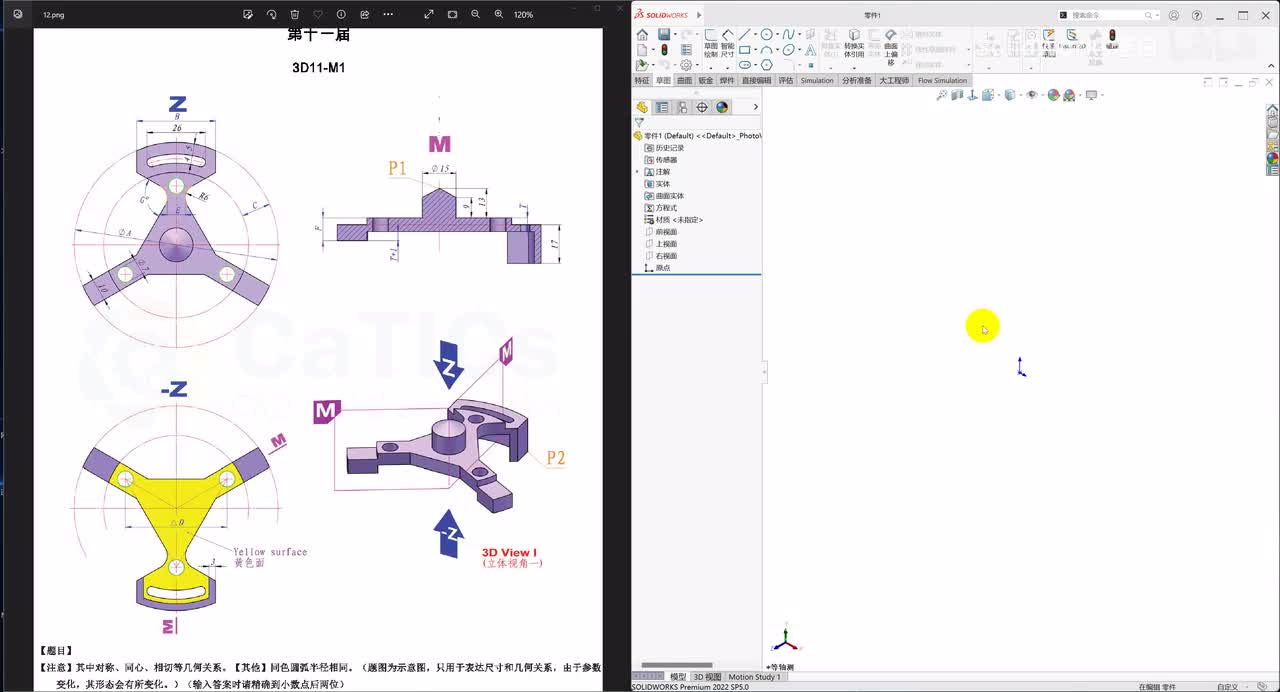Select the Arc sketch tool
1280x692 pixels.
point(766,50)
